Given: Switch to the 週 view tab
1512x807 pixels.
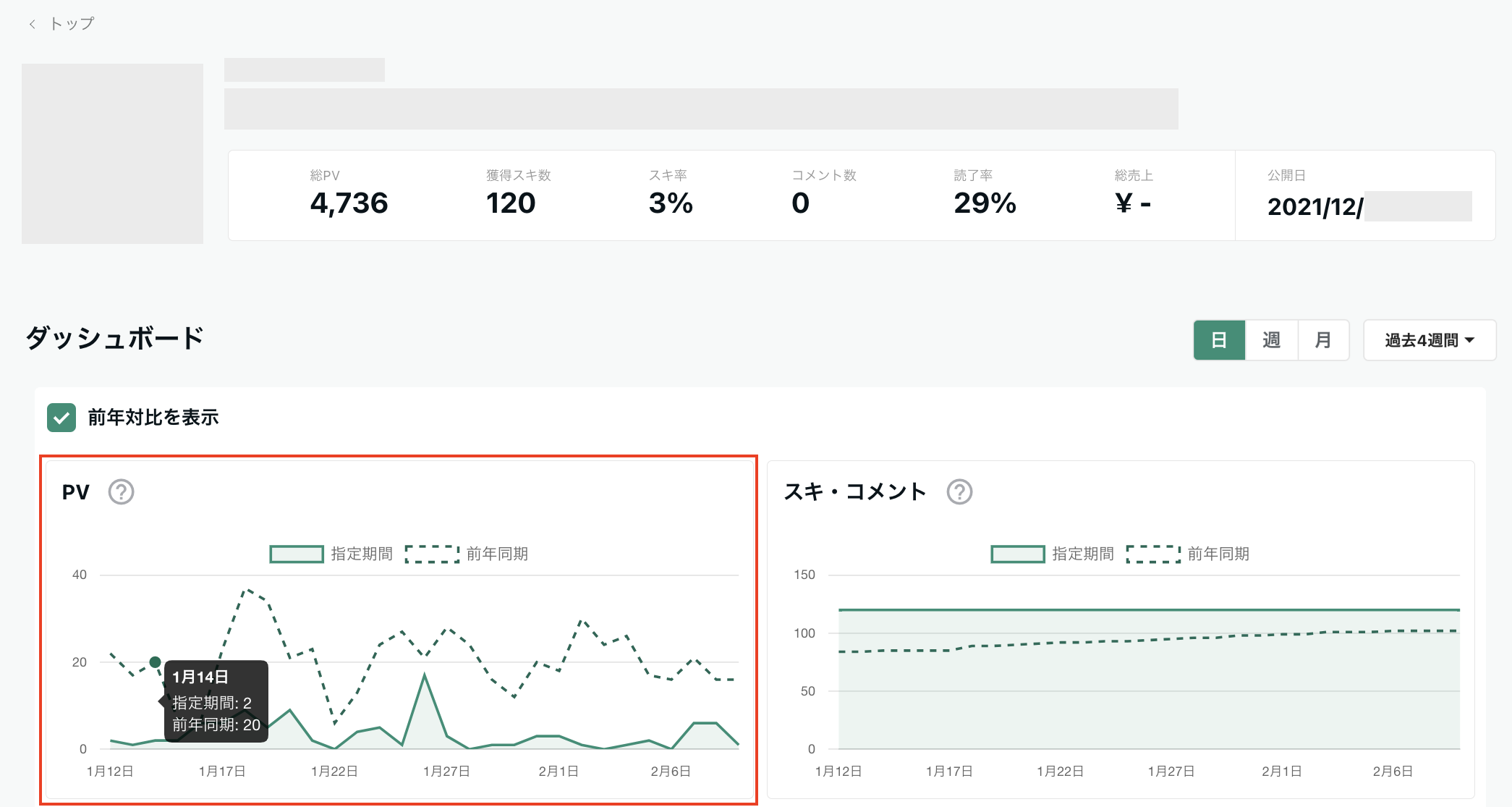Looking at the screenshot, I should click(1271, 340).
